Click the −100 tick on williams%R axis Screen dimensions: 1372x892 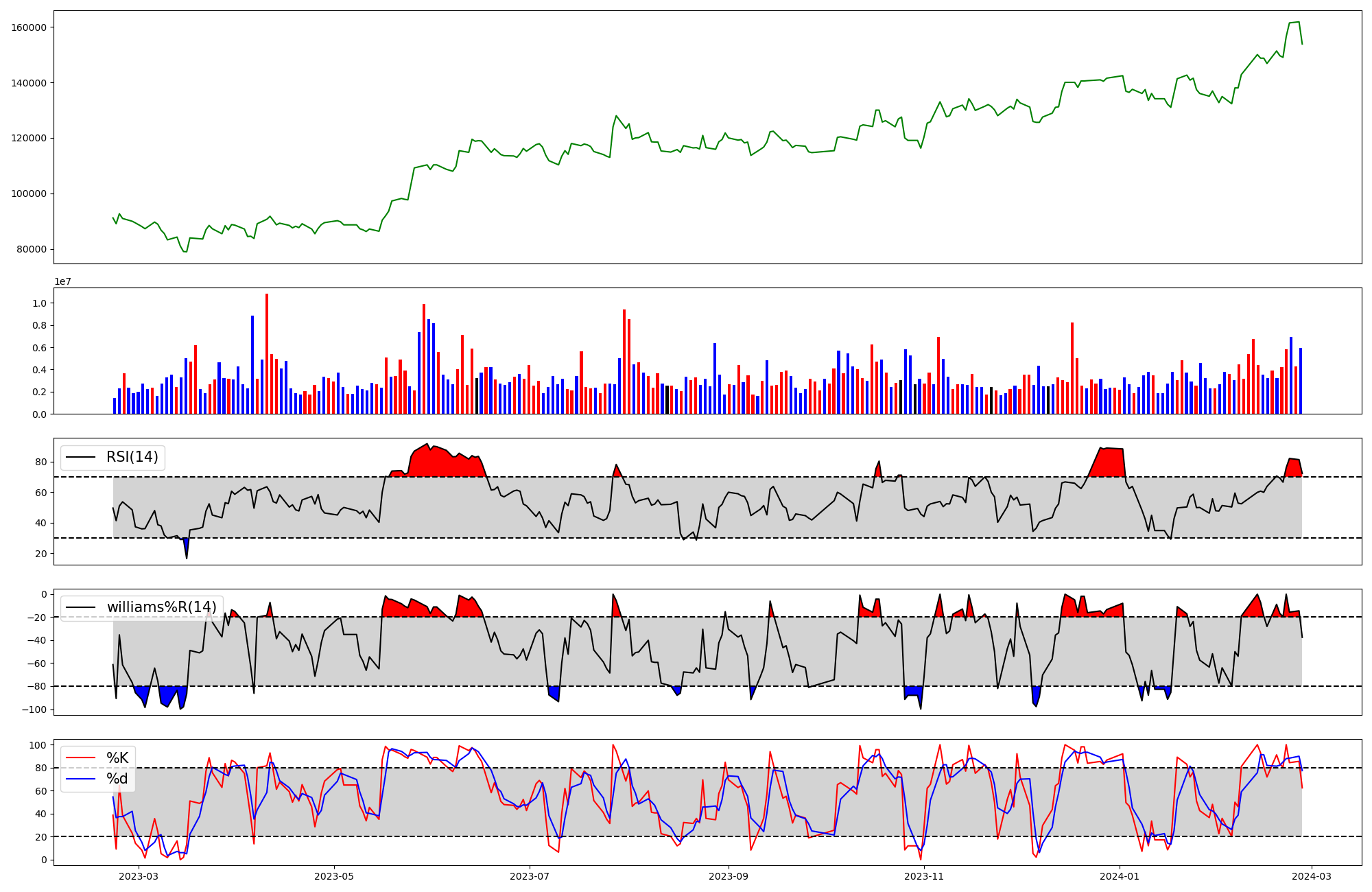tap(34, 709)
